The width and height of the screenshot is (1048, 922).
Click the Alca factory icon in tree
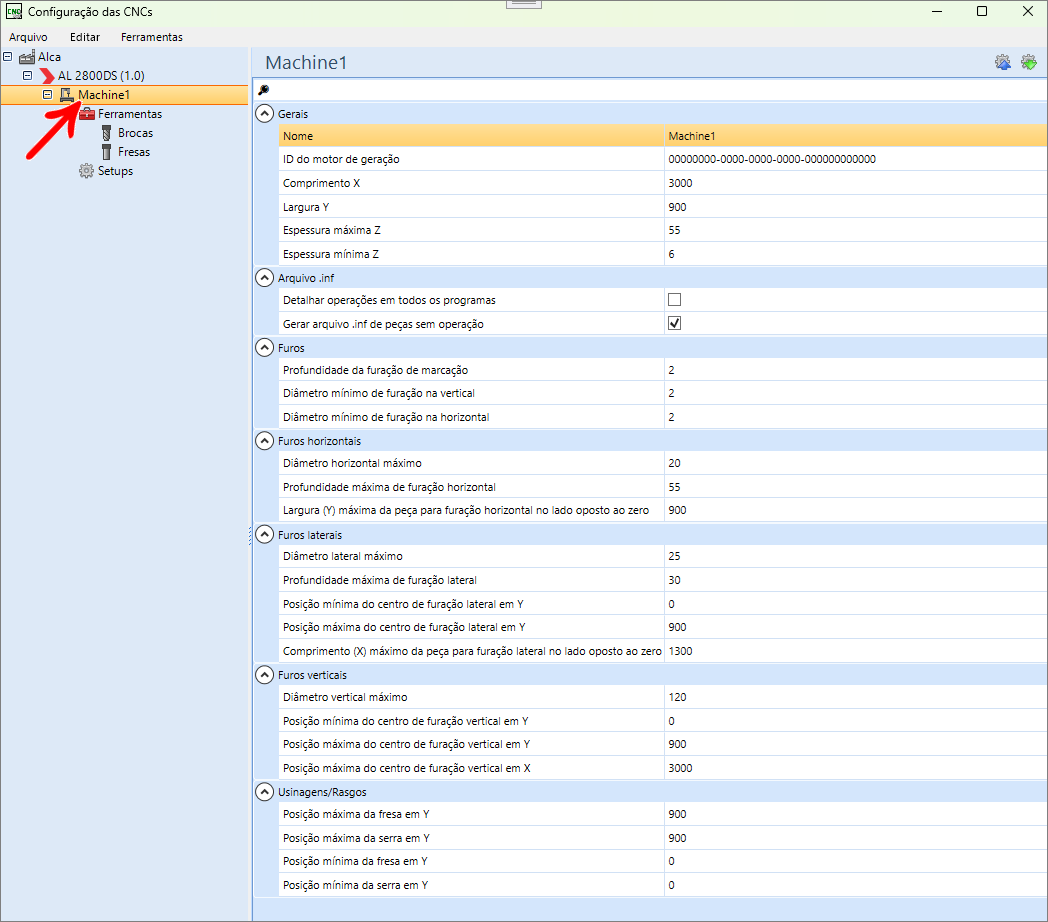tap(27, 57)
